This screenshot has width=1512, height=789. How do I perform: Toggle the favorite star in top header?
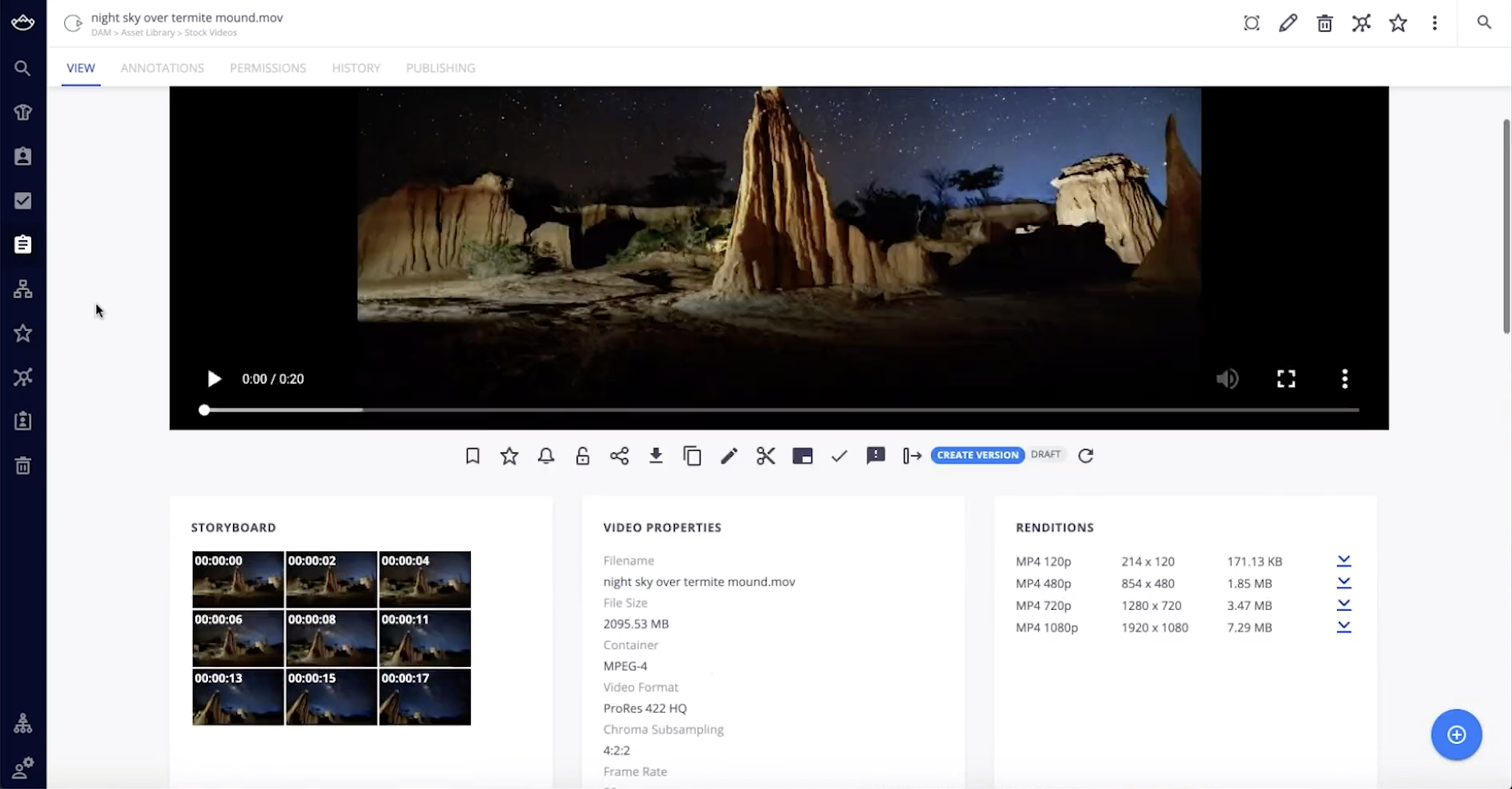tap(1398, 23)
